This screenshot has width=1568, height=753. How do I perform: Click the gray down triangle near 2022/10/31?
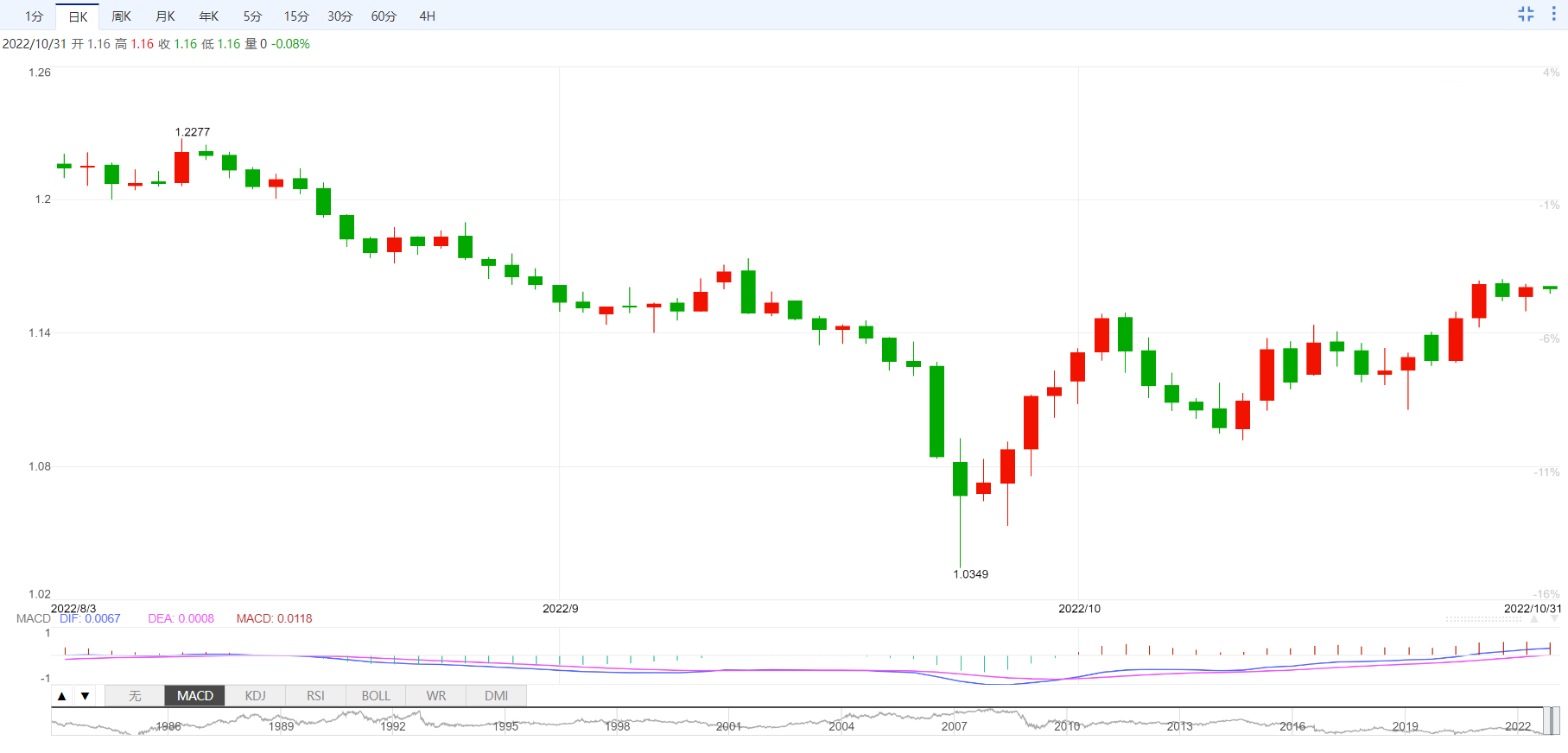(x=1554, y=619)
